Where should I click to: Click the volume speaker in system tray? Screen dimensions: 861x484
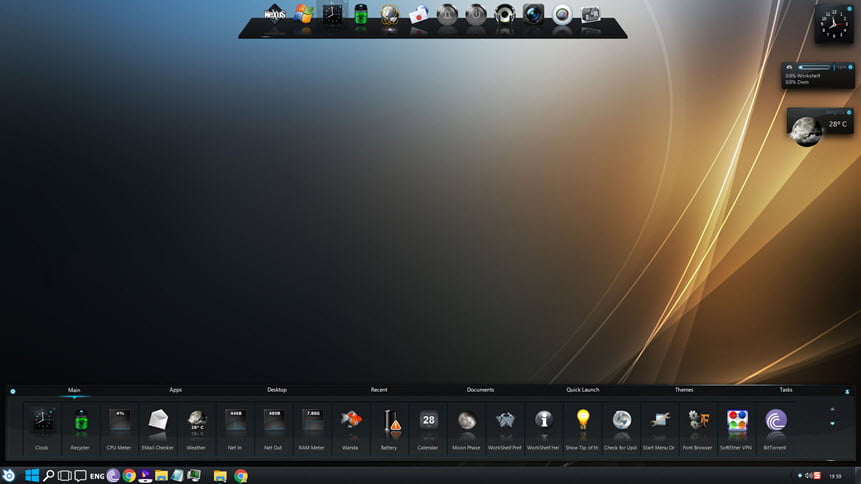[x=808, y=476]
